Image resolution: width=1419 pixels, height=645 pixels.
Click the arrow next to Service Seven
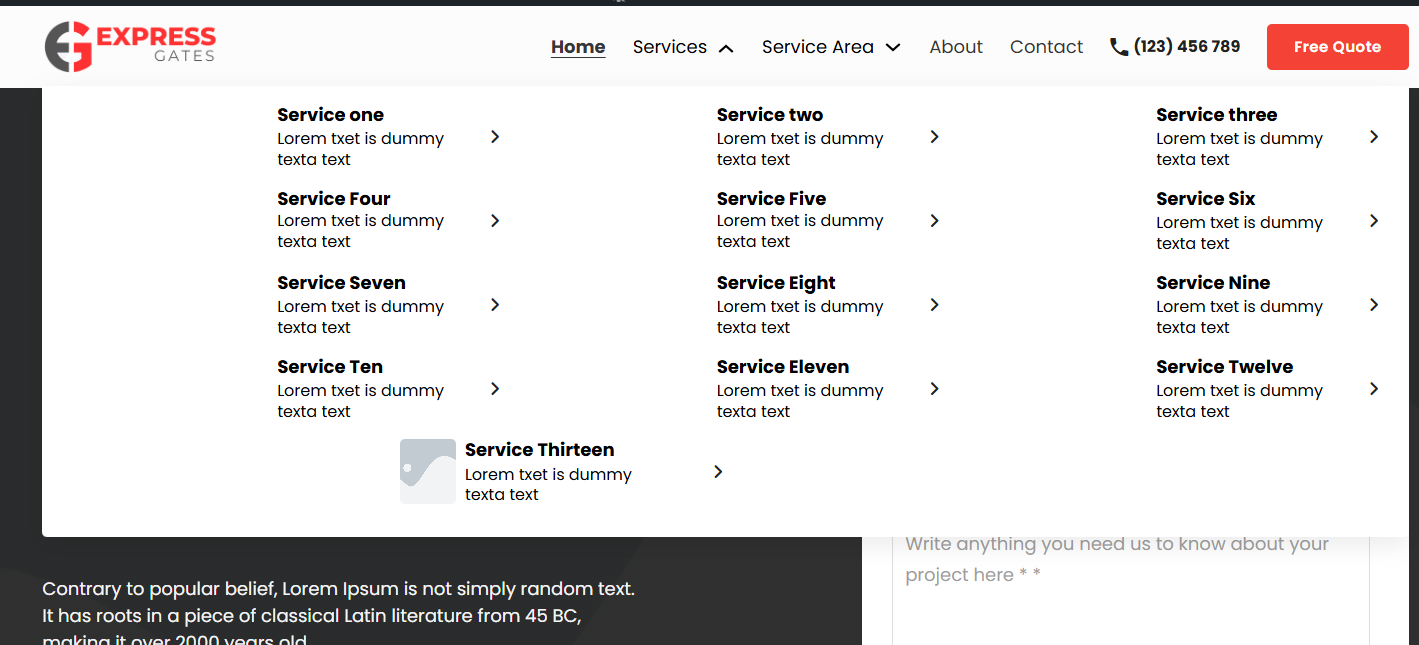pyautogui.click(x=495, y=305)
